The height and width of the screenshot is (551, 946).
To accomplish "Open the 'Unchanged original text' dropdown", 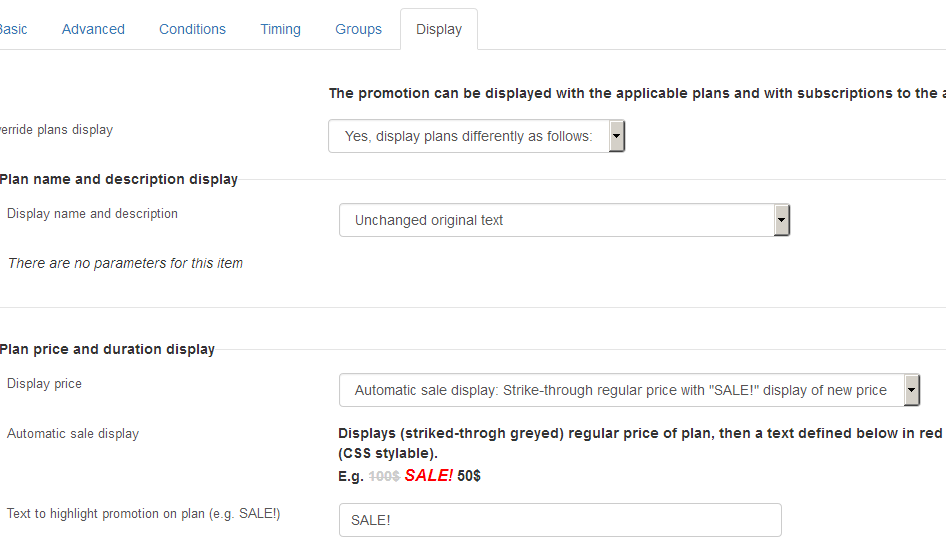I will [x=564, y=220].
